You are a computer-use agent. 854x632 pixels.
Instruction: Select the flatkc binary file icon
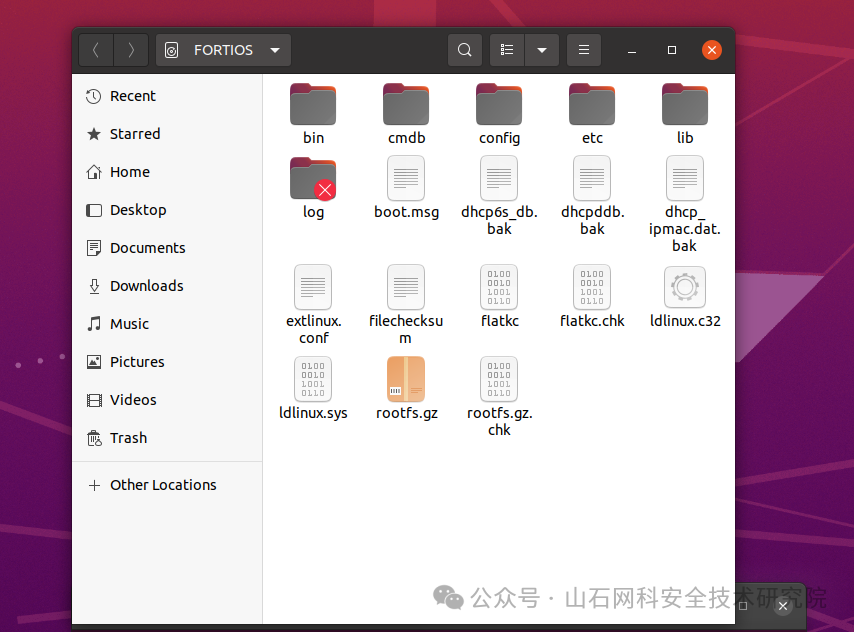(499, 287)
